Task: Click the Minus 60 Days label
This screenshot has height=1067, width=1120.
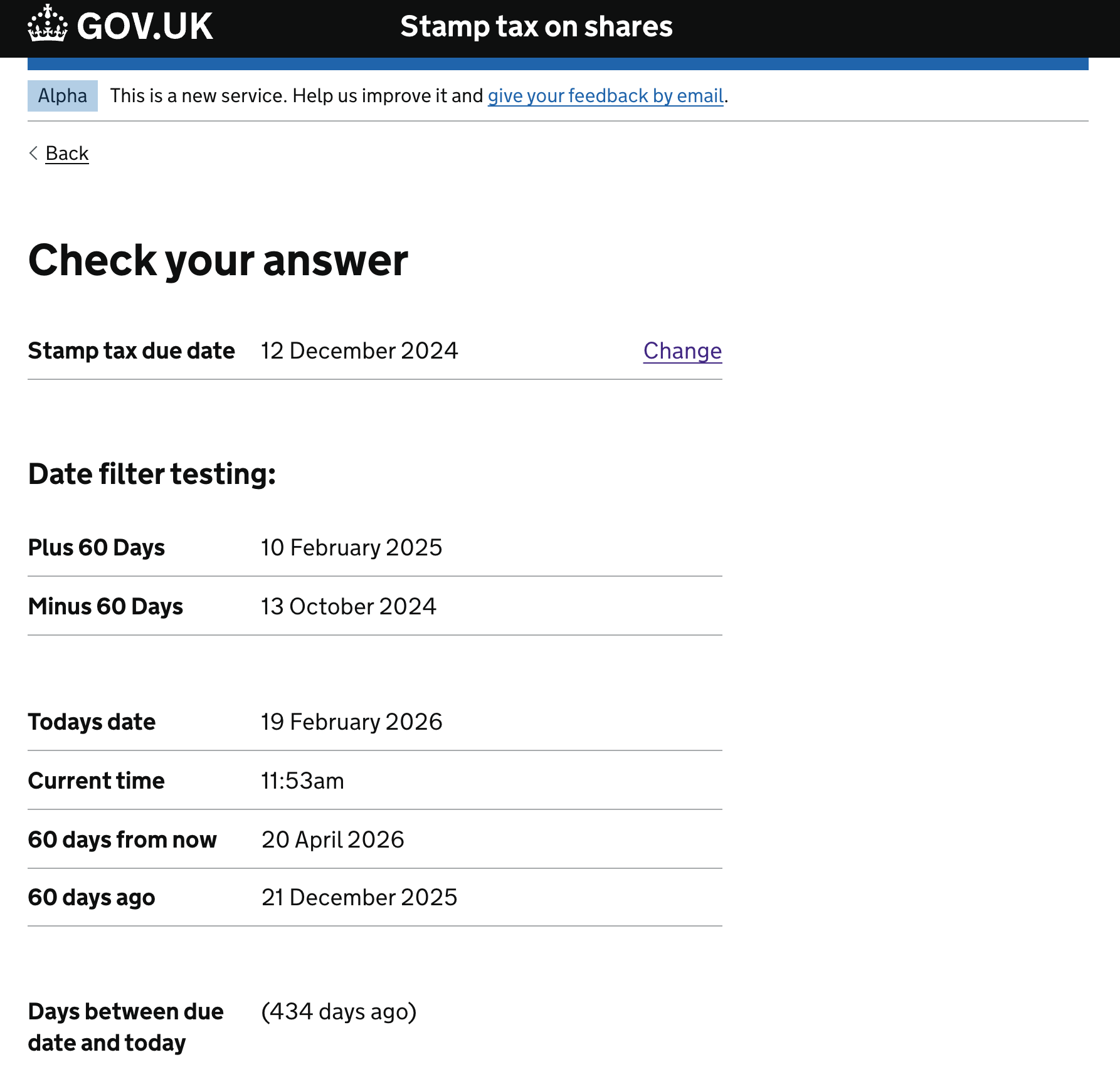Action: pos(105,606)
